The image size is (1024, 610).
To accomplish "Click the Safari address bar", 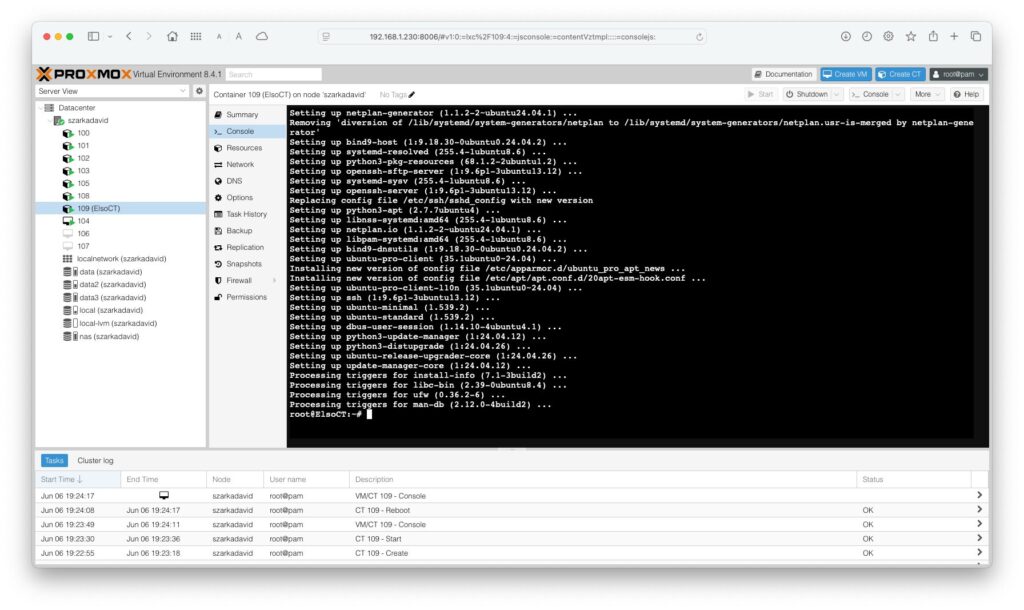I will (513, 37).
